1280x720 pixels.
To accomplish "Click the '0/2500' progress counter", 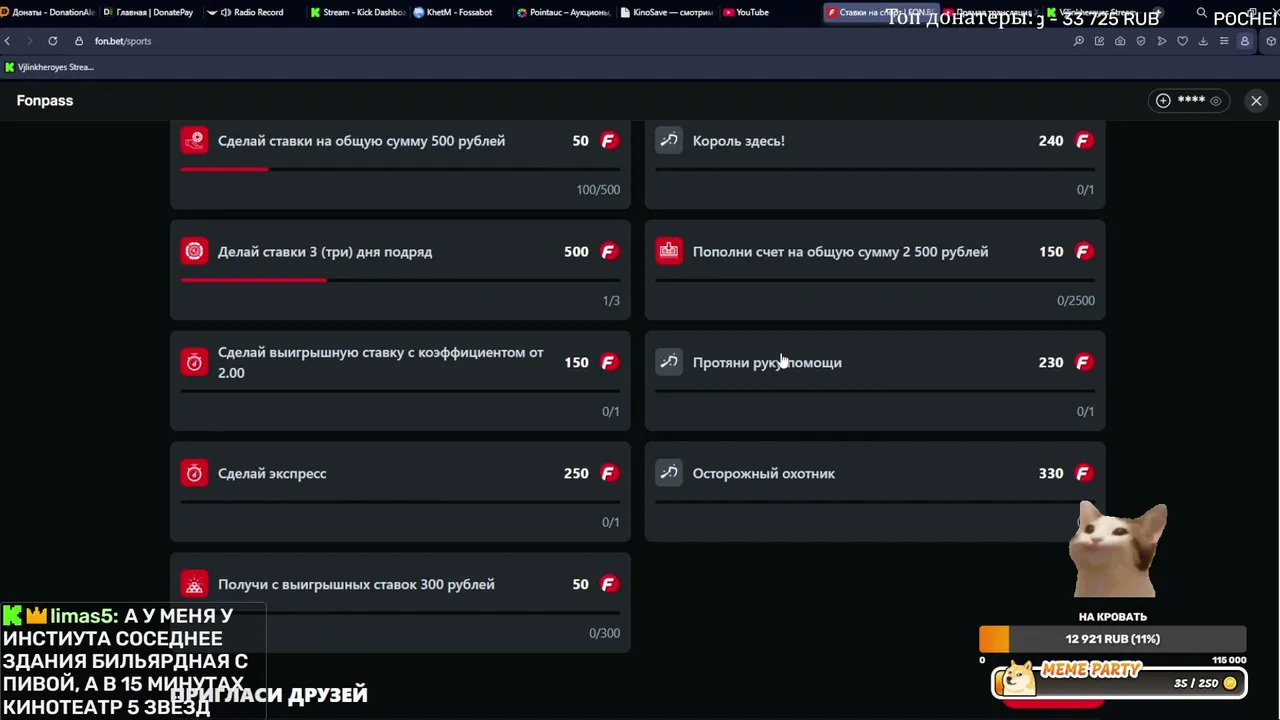I will 1076,301.
